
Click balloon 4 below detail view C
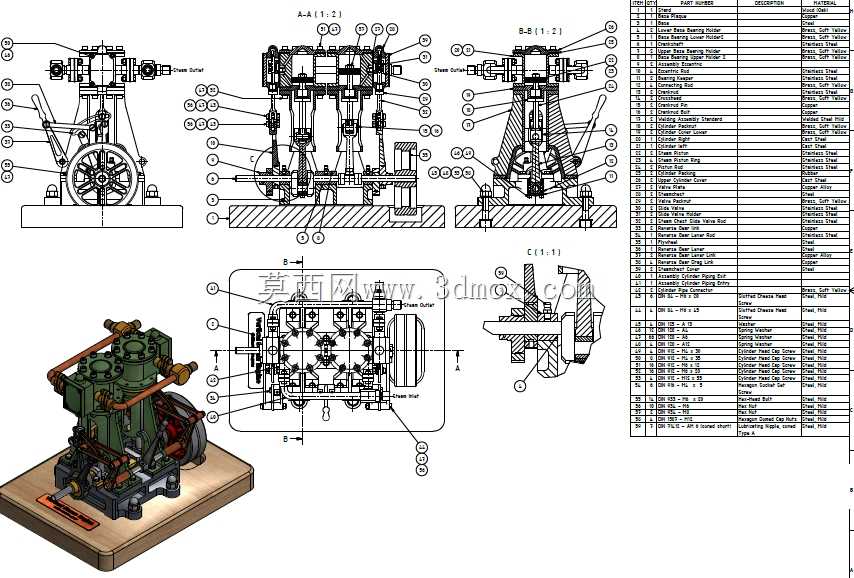click(x=520, y=386)
